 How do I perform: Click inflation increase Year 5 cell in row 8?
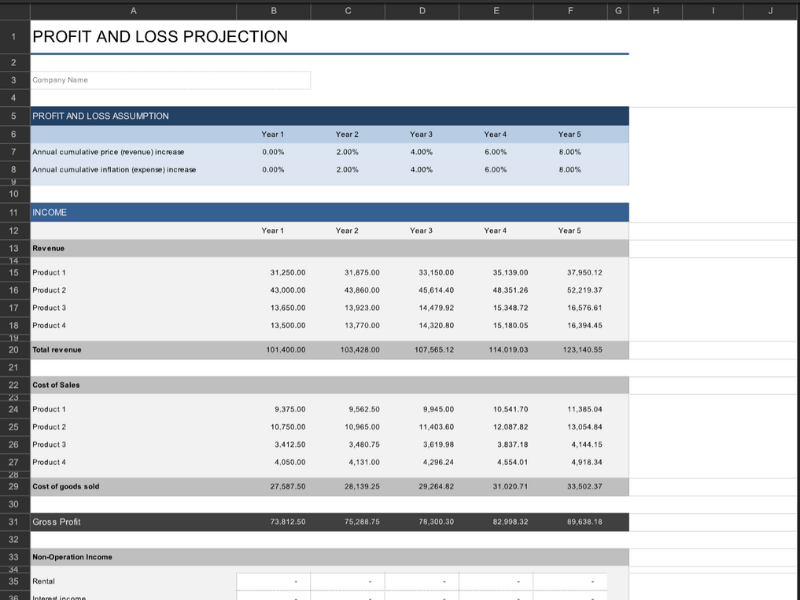tap(569, 170)
